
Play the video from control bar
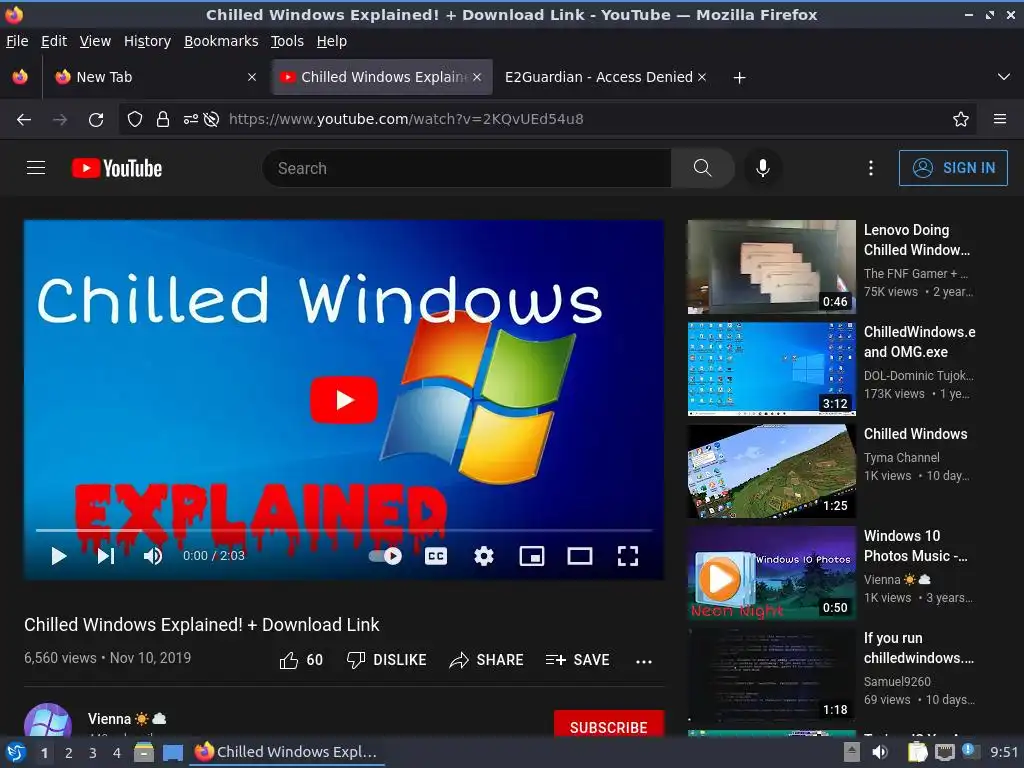[59, 556]
